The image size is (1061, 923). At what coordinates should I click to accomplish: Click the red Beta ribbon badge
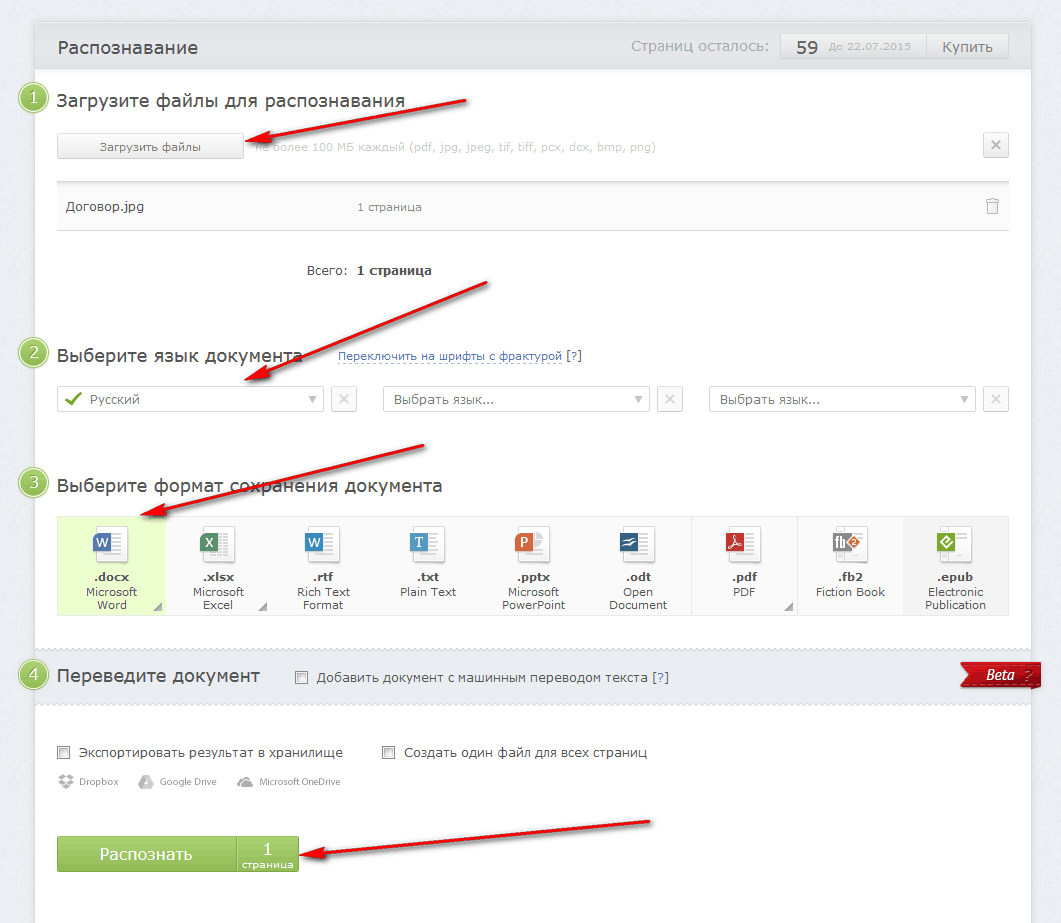pos(1000,675)
